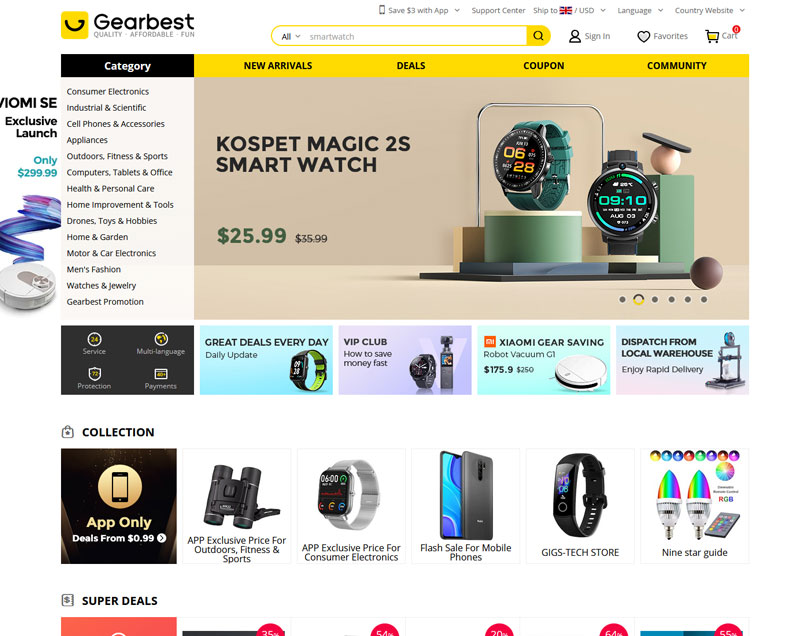Click the Multi-language globe icon

point(161,339)
